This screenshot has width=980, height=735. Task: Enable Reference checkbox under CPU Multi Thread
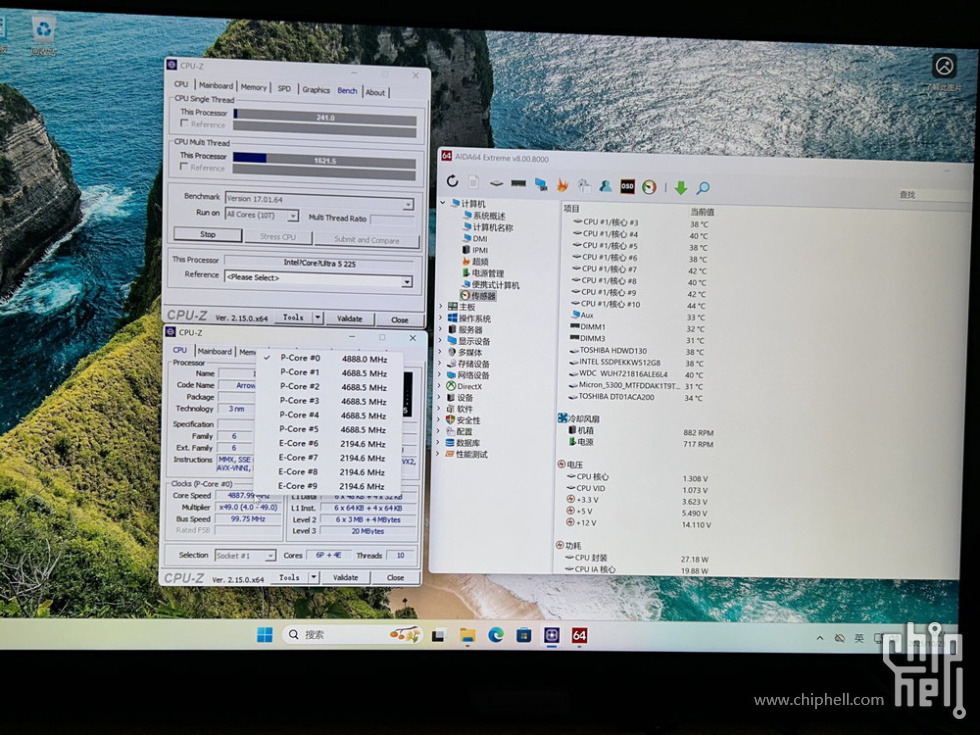[184, 168]
